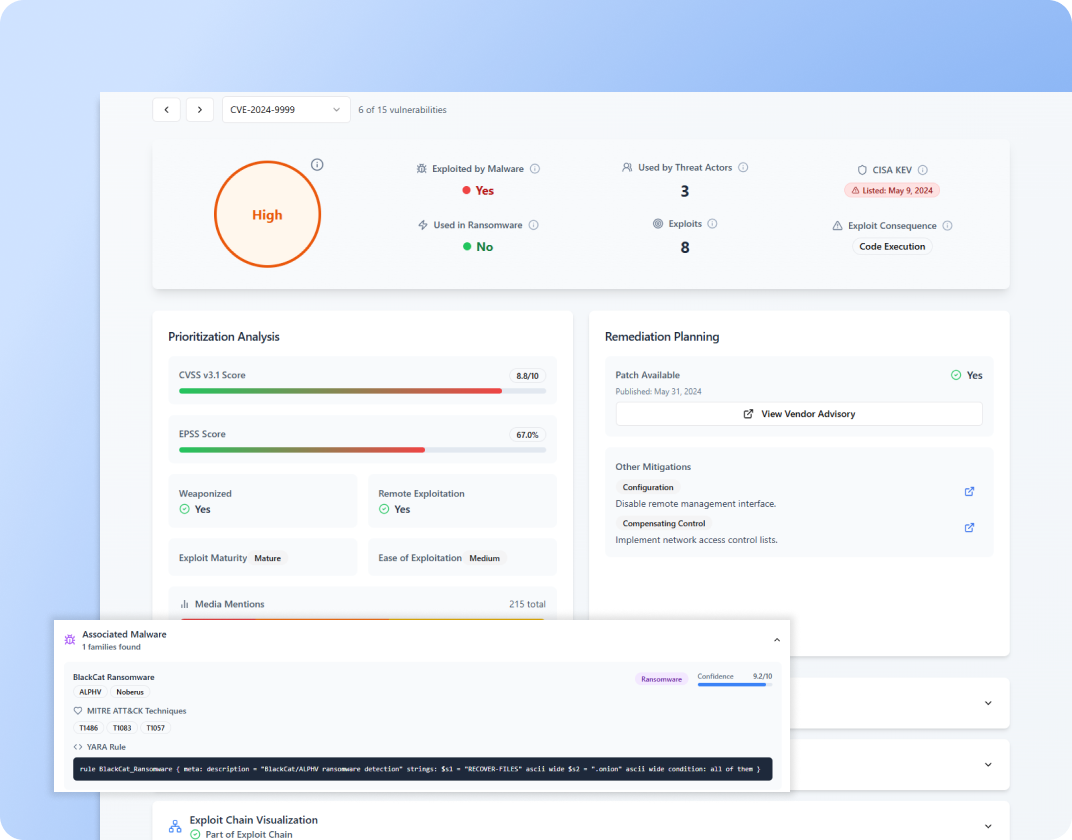Click the High severity circle indicator
The width and height of the screenshot is (1072, 840).
pyautogui.click(x=267, y=214)
